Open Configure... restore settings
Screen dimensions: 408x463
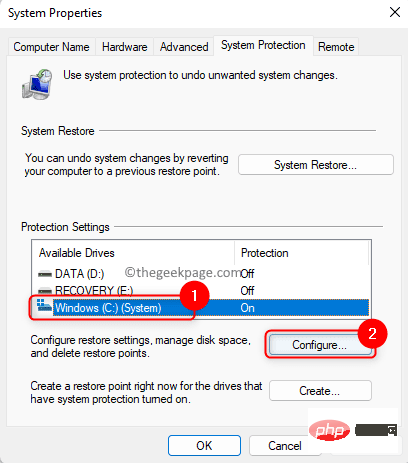[320, 345]
